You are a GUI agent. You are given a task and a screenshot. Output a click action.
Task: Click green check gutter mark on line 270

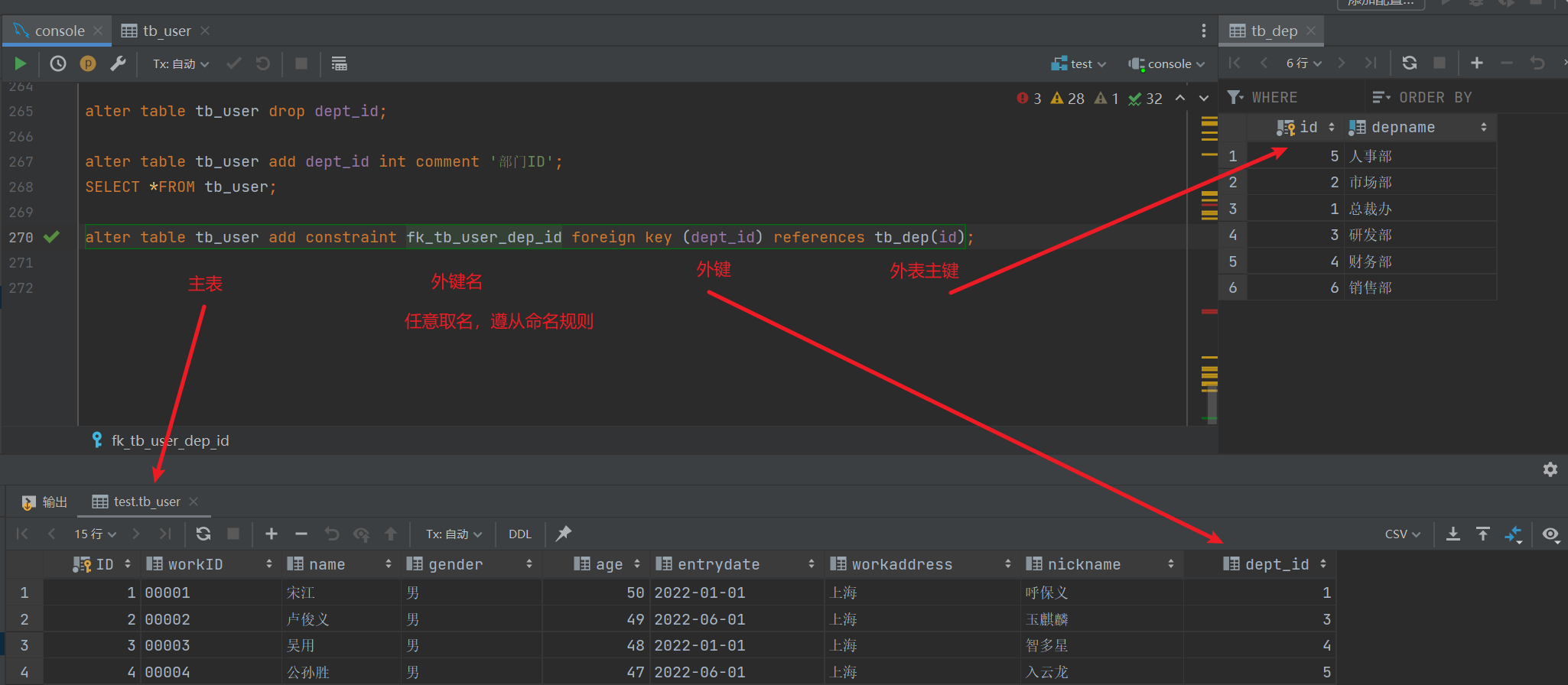(52, 237)
